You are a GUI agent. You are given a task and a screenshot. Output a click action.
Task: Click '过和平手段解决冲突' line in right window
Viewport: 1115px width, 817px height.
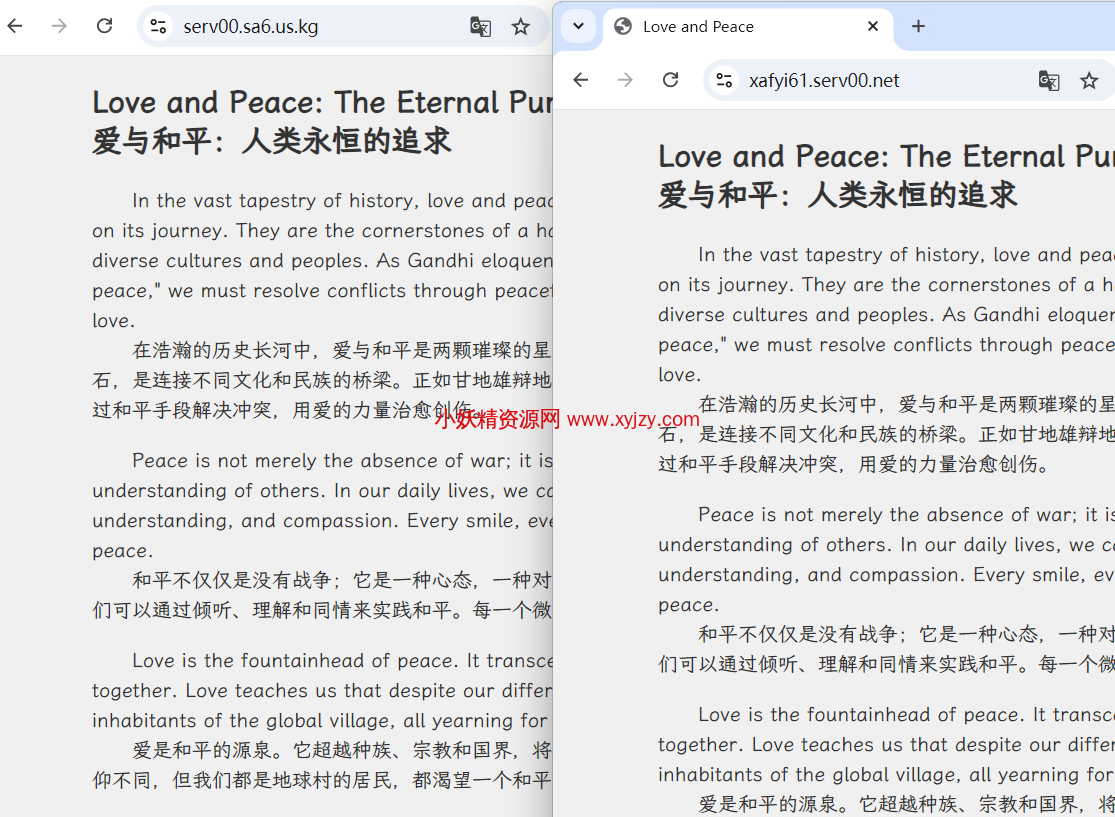click(x=854, y=464)
